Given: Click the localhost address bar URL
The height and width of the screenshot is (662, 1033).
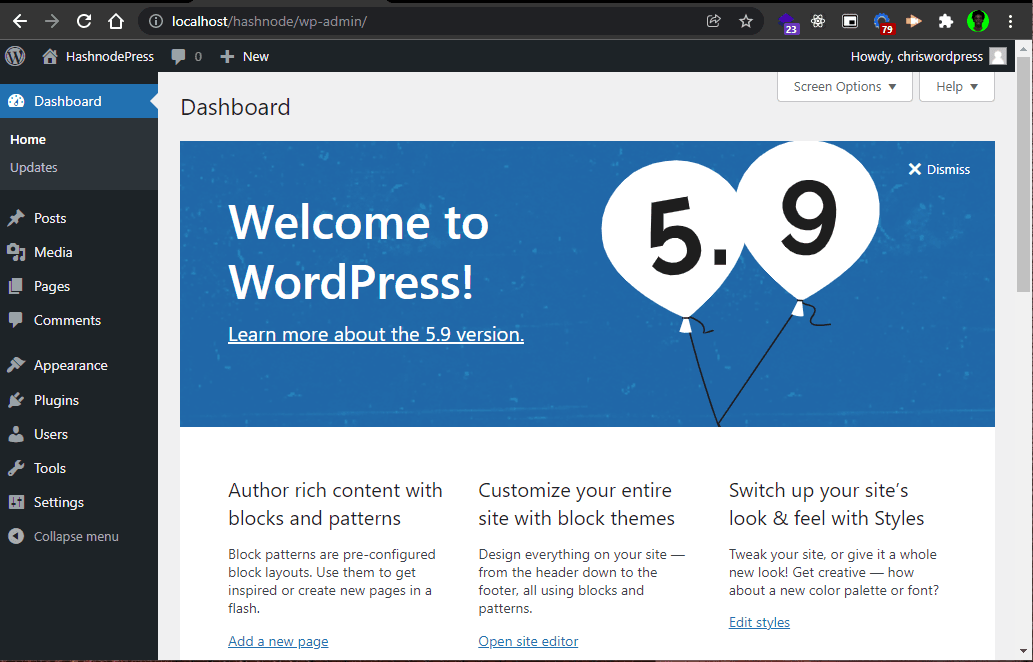Looking at the screenshot, I should pos(269,21).
